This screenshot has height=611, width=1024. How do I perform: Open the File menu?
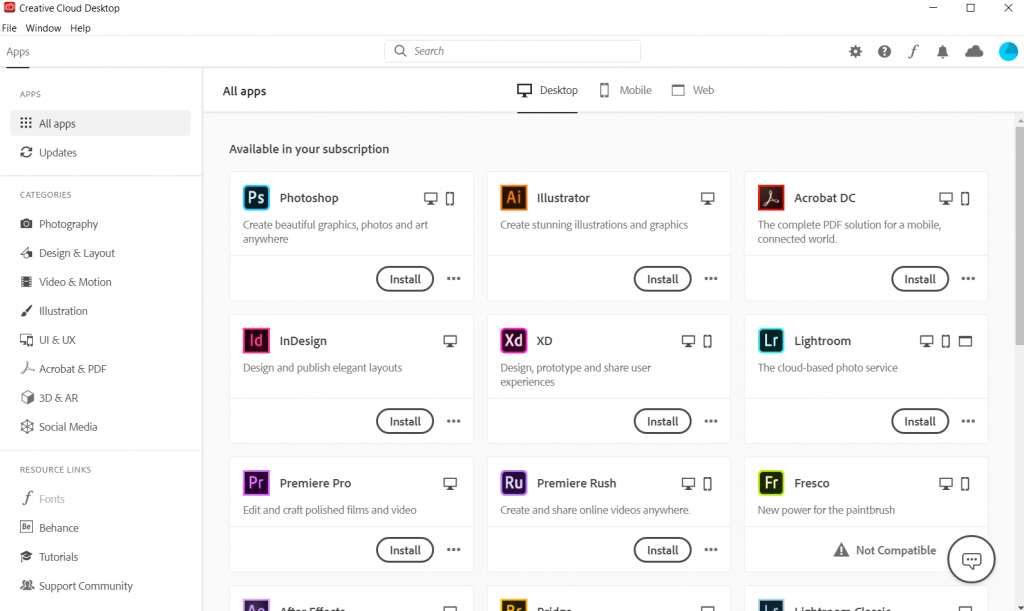tap(9, 28)
